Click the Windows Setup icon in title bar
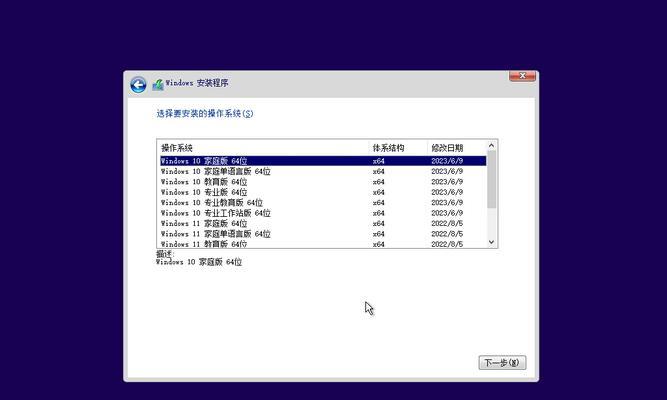Screen dimensions: 667x400 tap(158, 85)
